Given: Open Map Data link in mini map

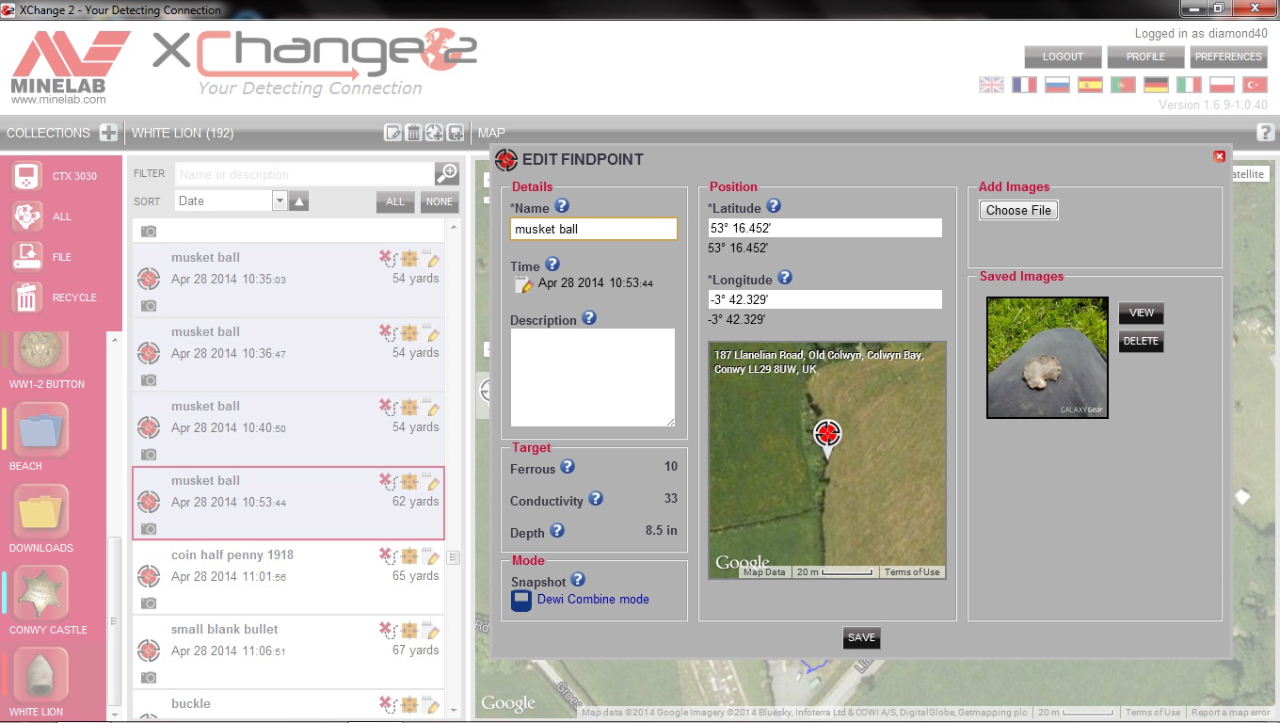Looking at the screenshot, I should (x=765, y=572).
